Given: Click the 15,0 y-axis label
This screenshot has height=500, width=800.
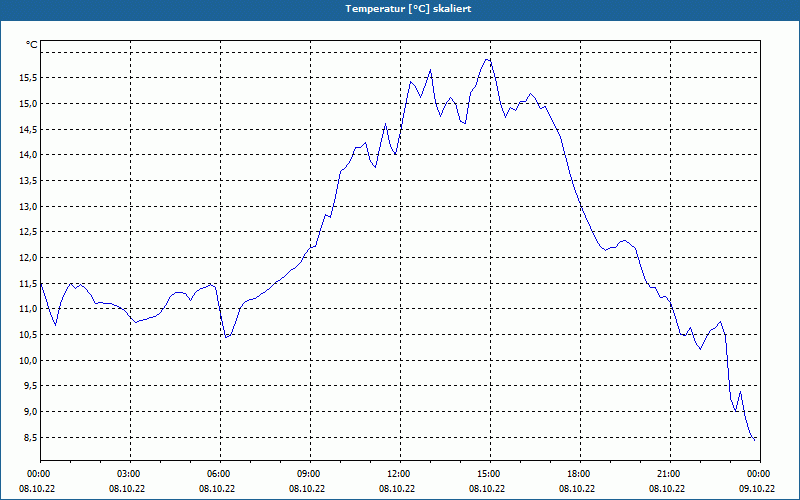Looking at the screenshot, I should pyautogui.click(x=28, y=104).
